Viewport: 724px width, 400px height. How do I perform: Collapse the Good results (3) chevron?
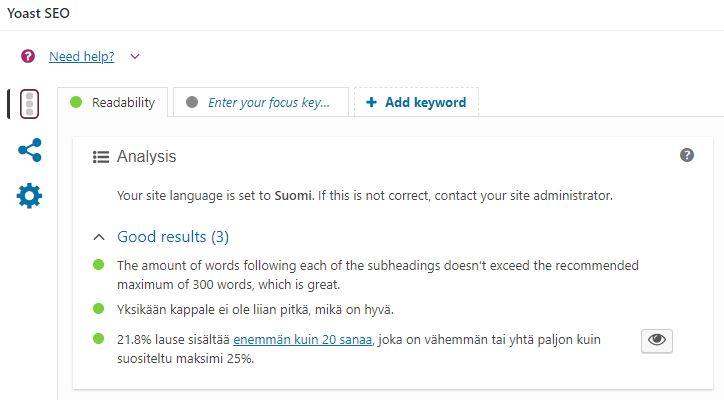point(99,238)
